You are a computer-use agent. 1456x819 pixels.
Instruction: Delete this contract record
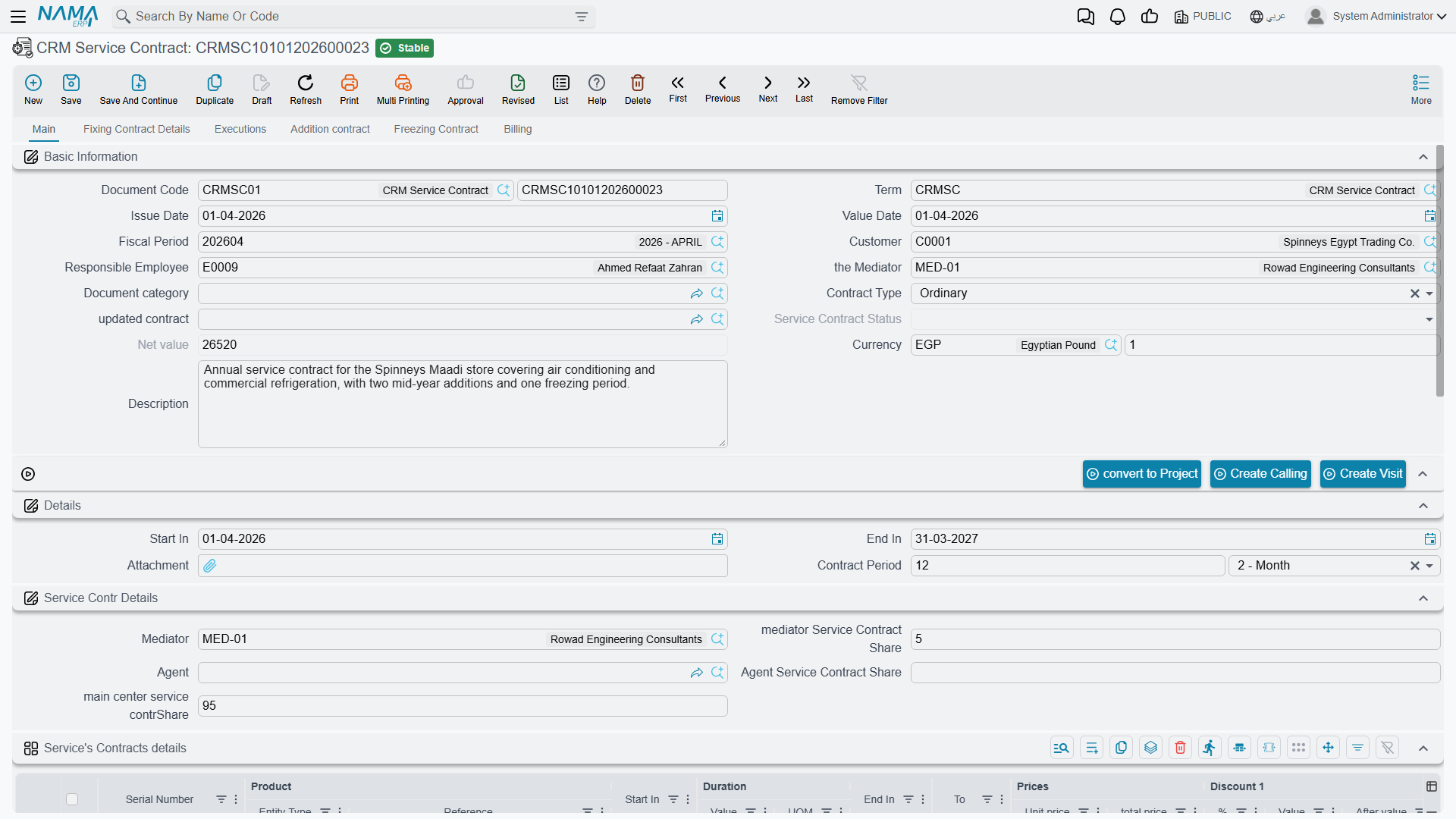point(638,89)
